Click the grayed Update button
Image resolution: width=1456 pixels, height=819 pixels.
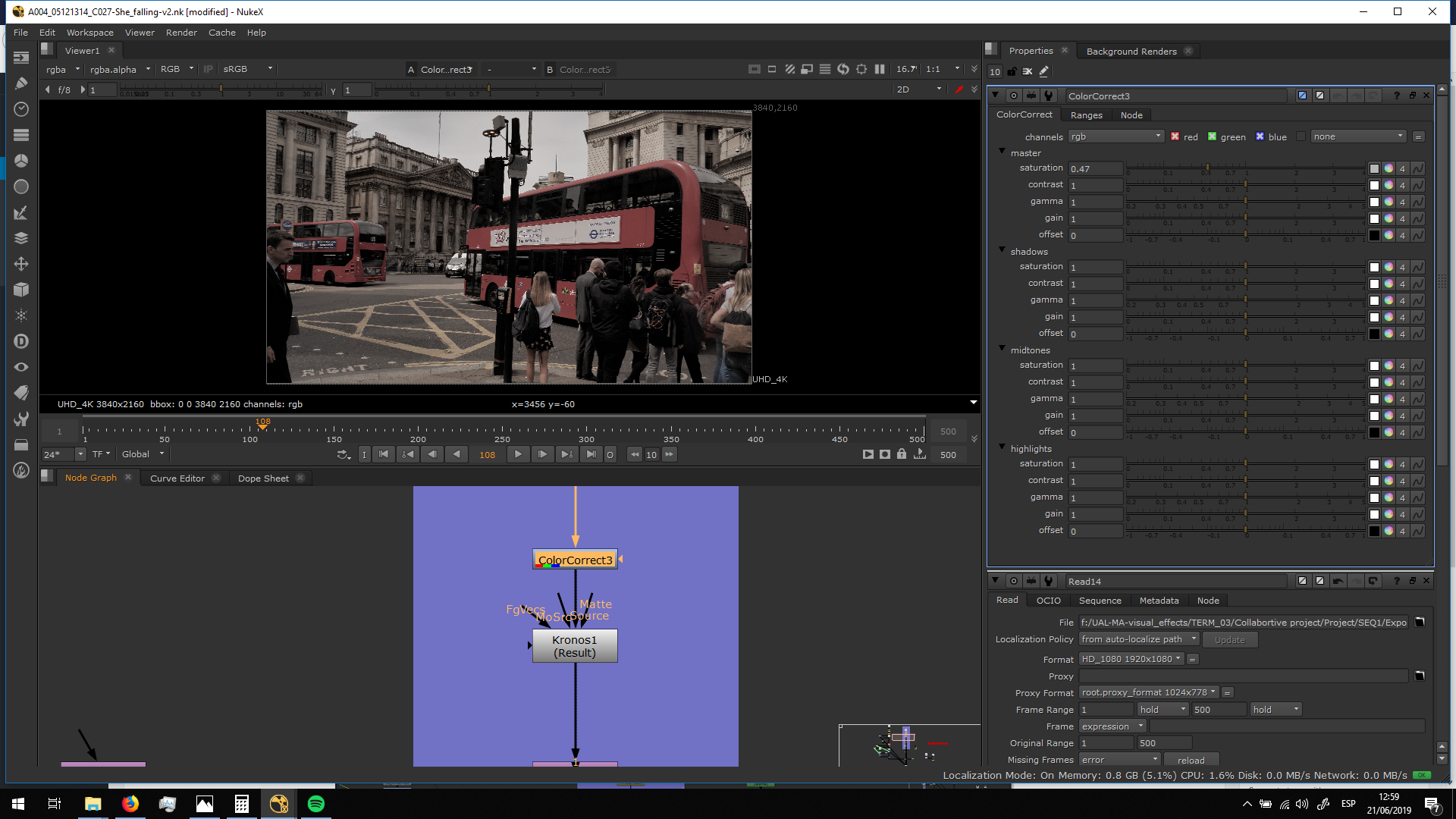point(1229,639)
